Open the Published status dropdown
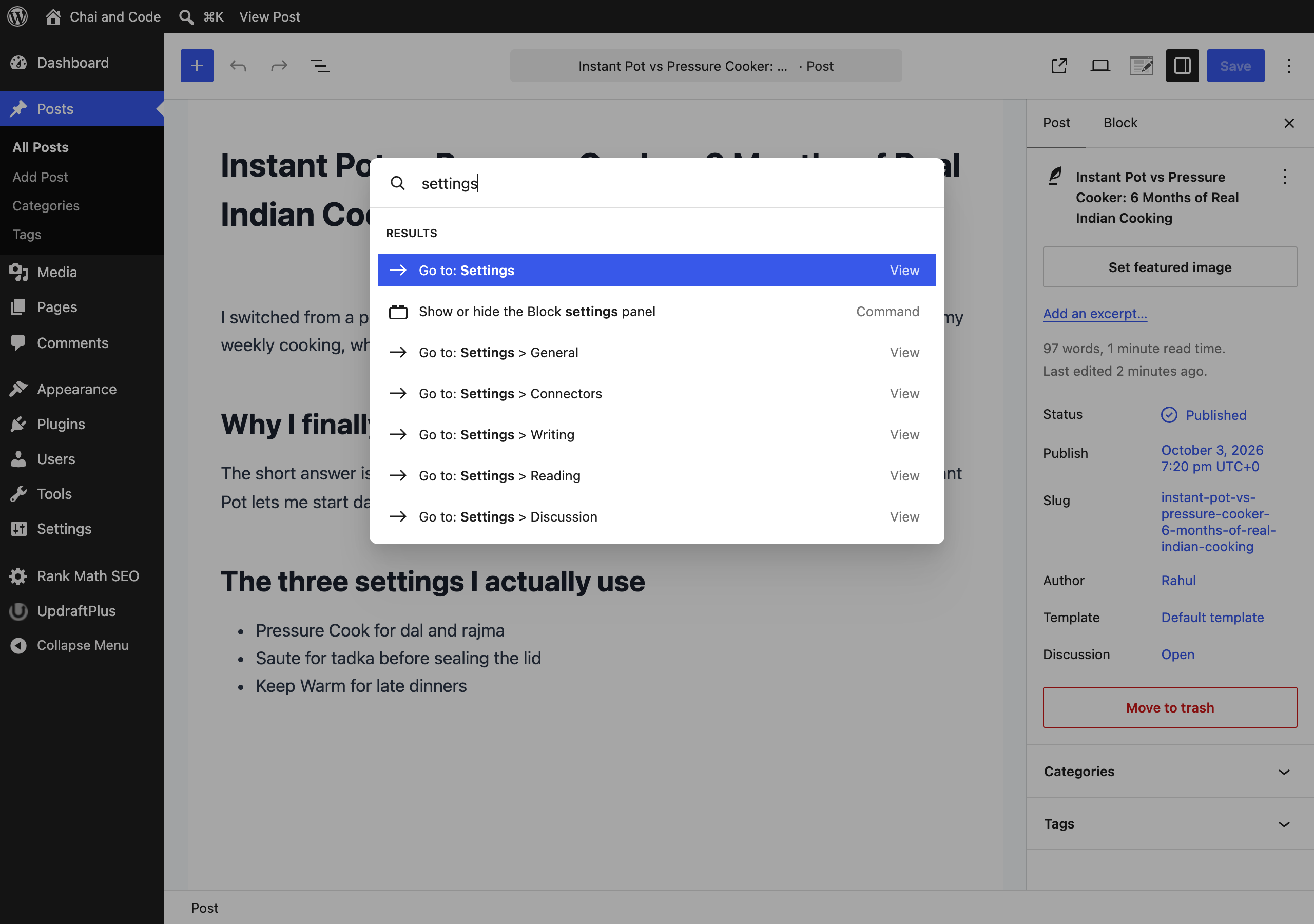 pyautogui.click(x=1204, y=415)
